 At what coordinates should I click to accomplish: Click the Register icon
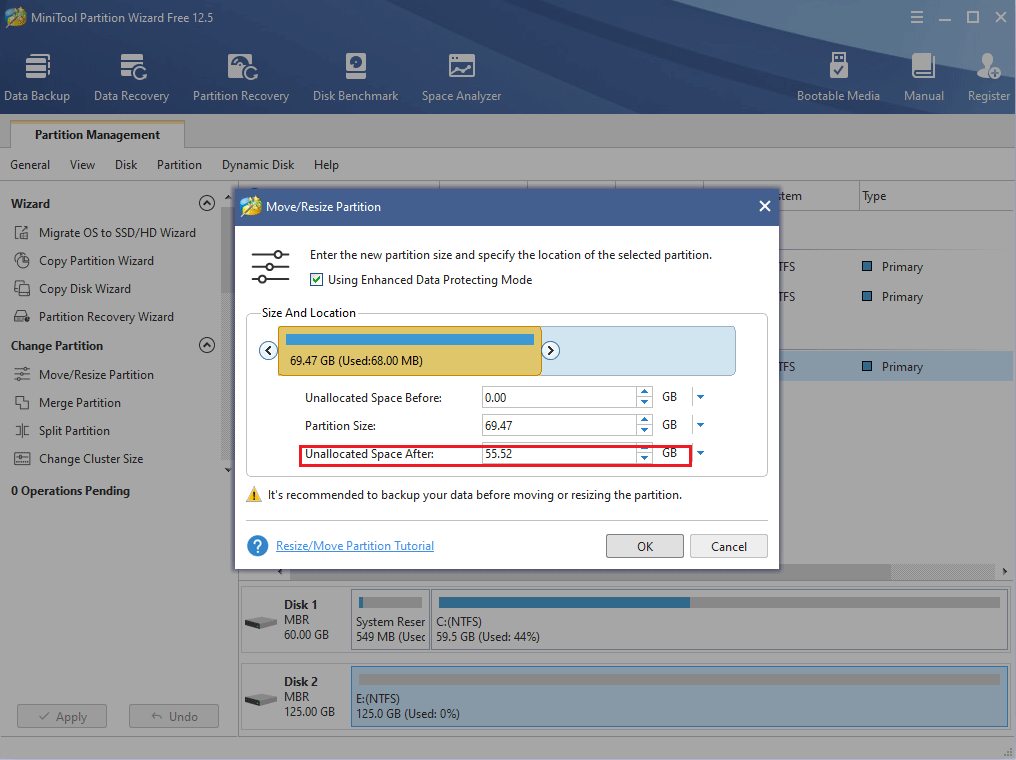click(x=989, y=78)
